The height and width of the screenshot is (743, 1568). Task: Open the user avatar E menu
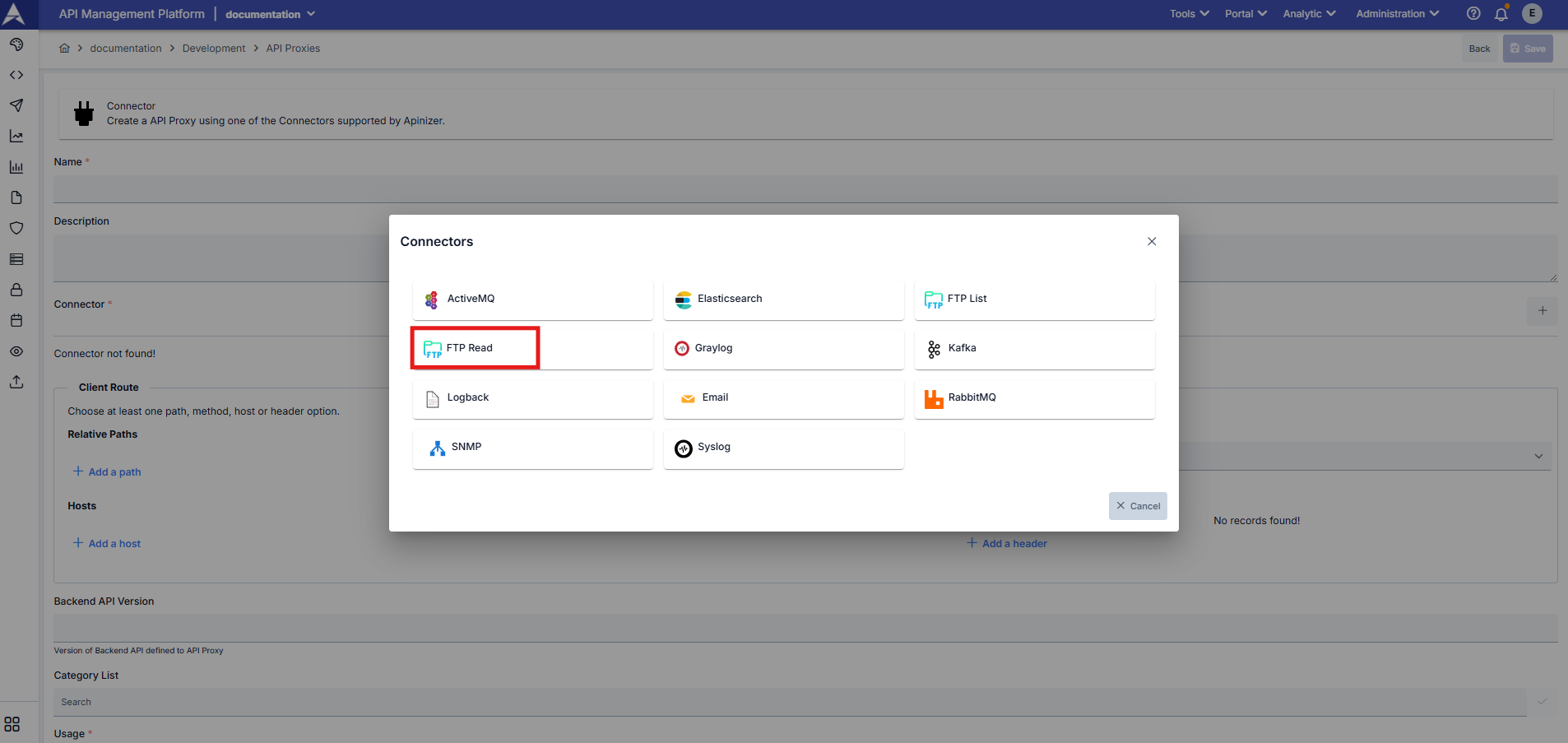[x=1532, y=13]
